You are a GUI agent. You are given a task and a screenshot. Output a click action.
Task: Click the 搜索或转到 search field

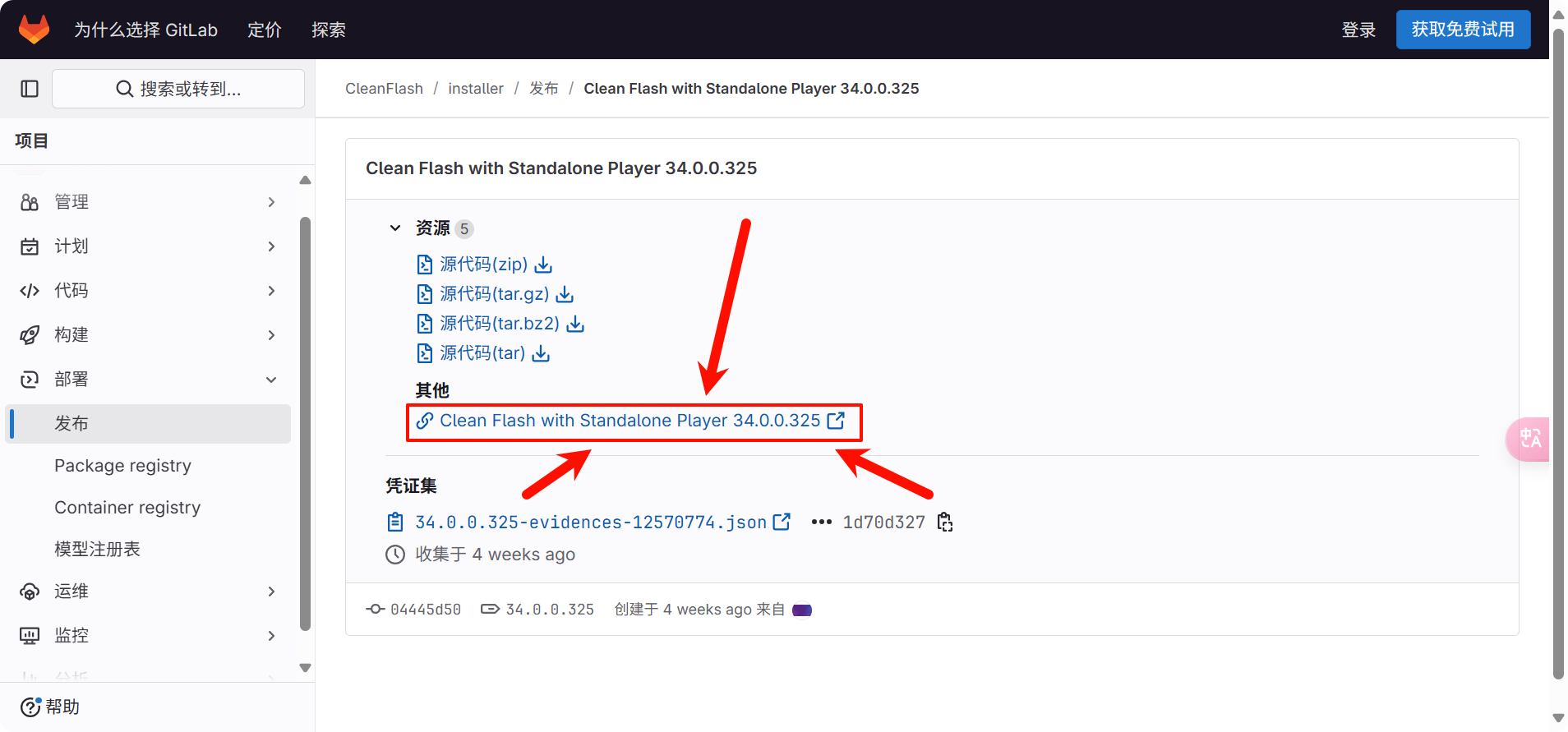pyautogui.click(x=178, y=89)
